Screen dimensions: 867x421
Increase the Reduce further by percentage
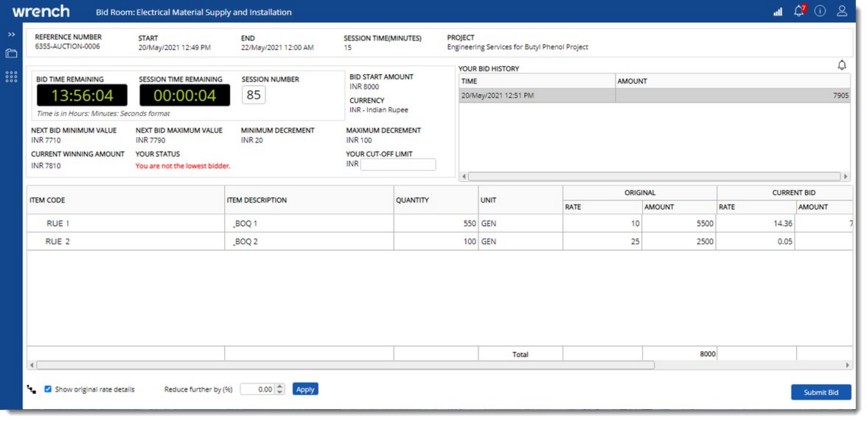(x=280, y=386)
